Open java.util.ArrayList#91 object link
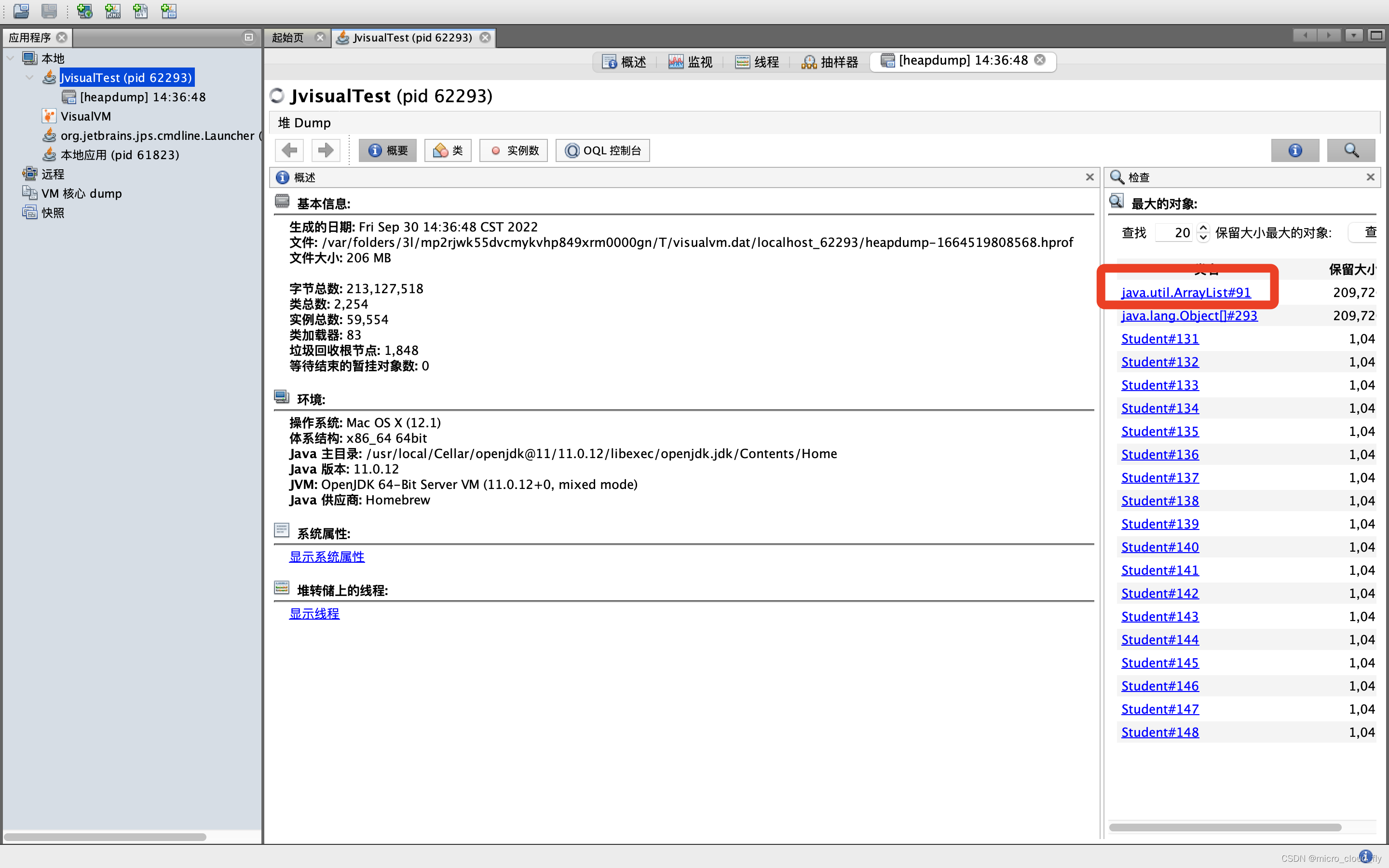 tap(1186, 293)
